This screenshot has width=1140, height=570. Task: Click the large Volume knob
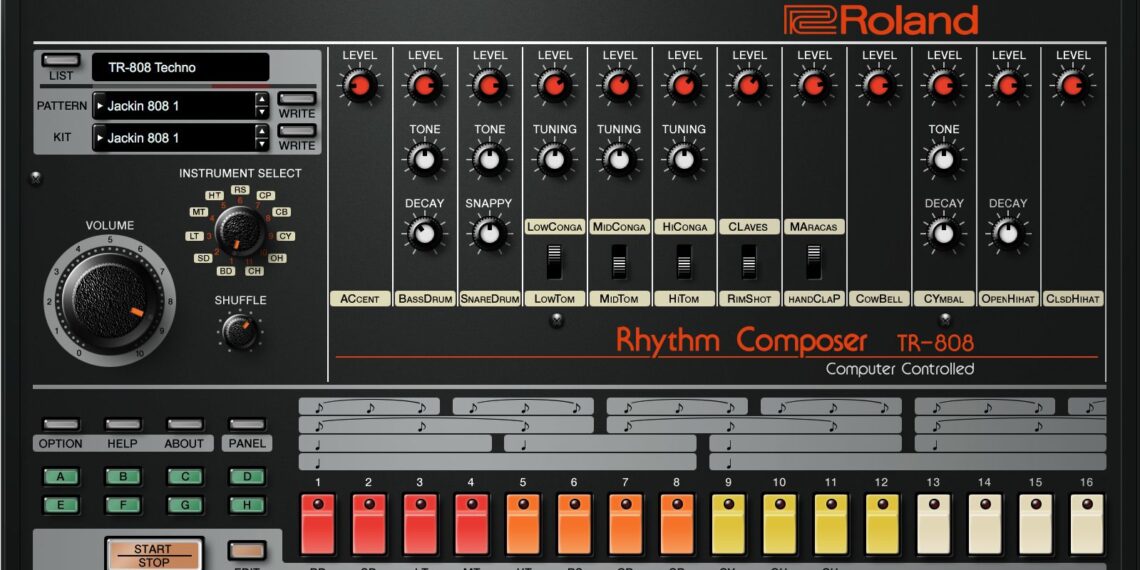click(104, 302)
